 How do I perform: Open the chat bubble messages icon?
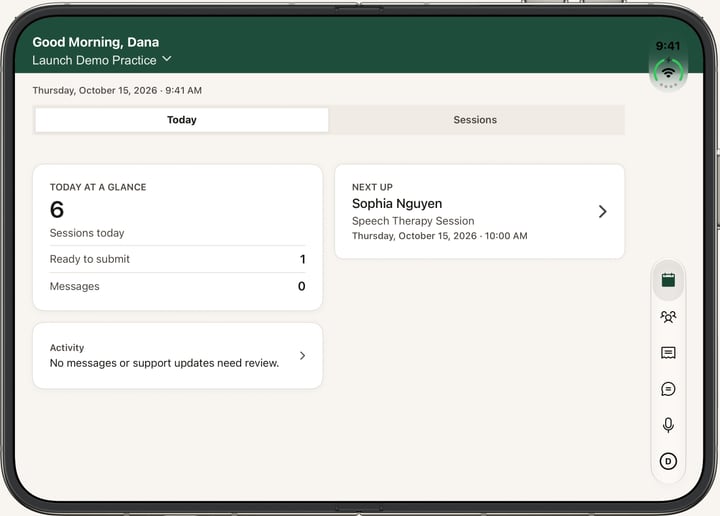(668, 389)
